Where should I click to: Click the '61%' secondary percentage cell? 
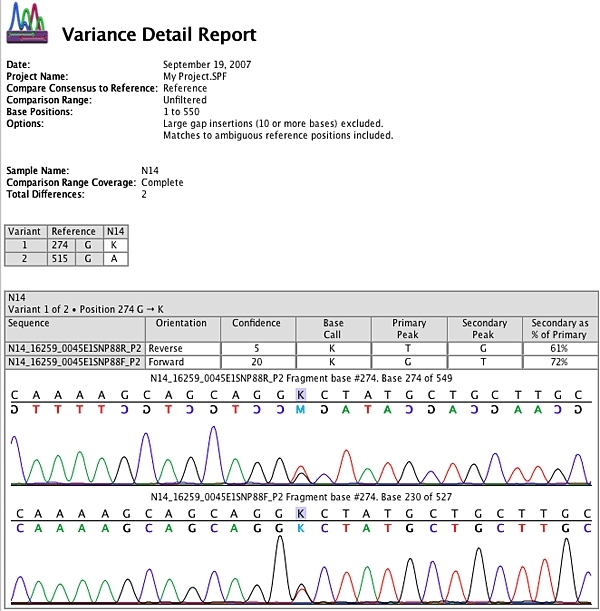[x=559, y=348]
